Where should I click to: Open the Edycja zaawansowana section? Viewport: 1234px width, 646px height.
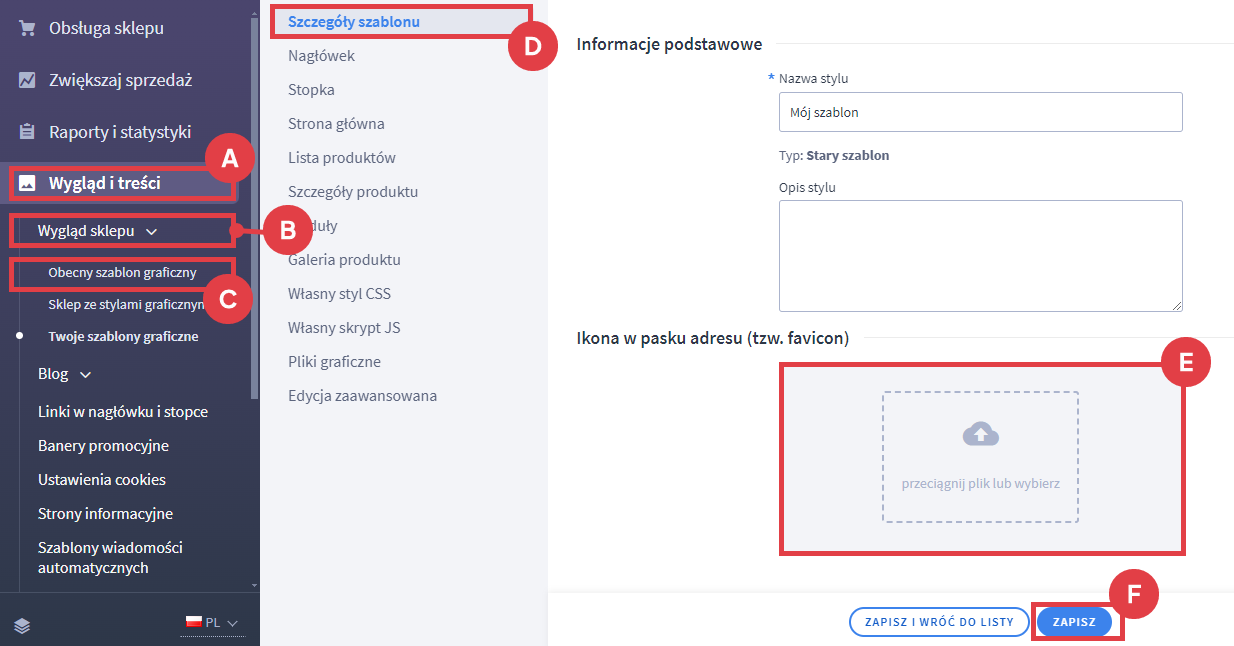click(362, 396)
